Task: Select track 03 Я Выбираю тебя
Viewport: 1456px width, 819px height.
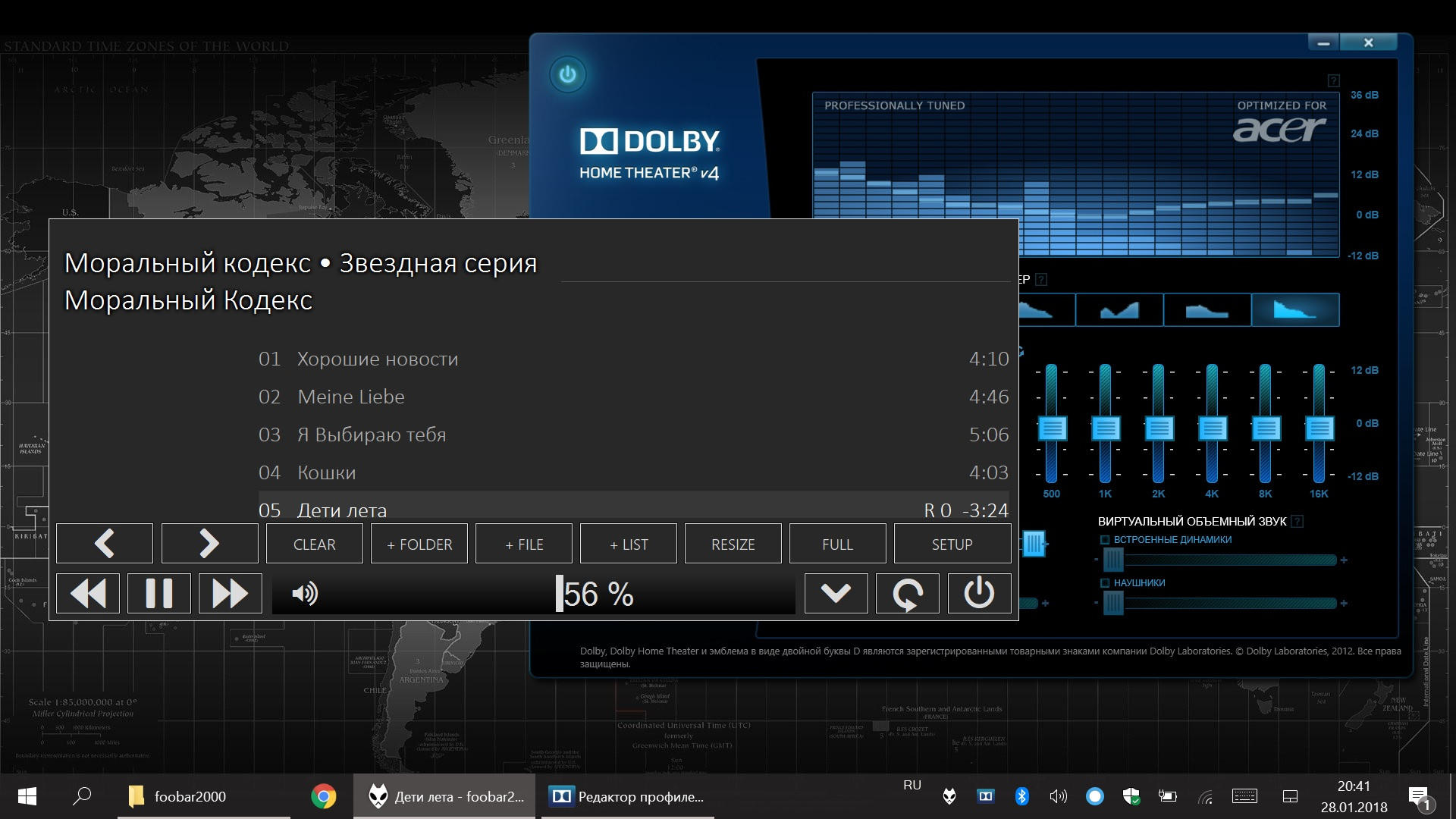Action: 372,435
